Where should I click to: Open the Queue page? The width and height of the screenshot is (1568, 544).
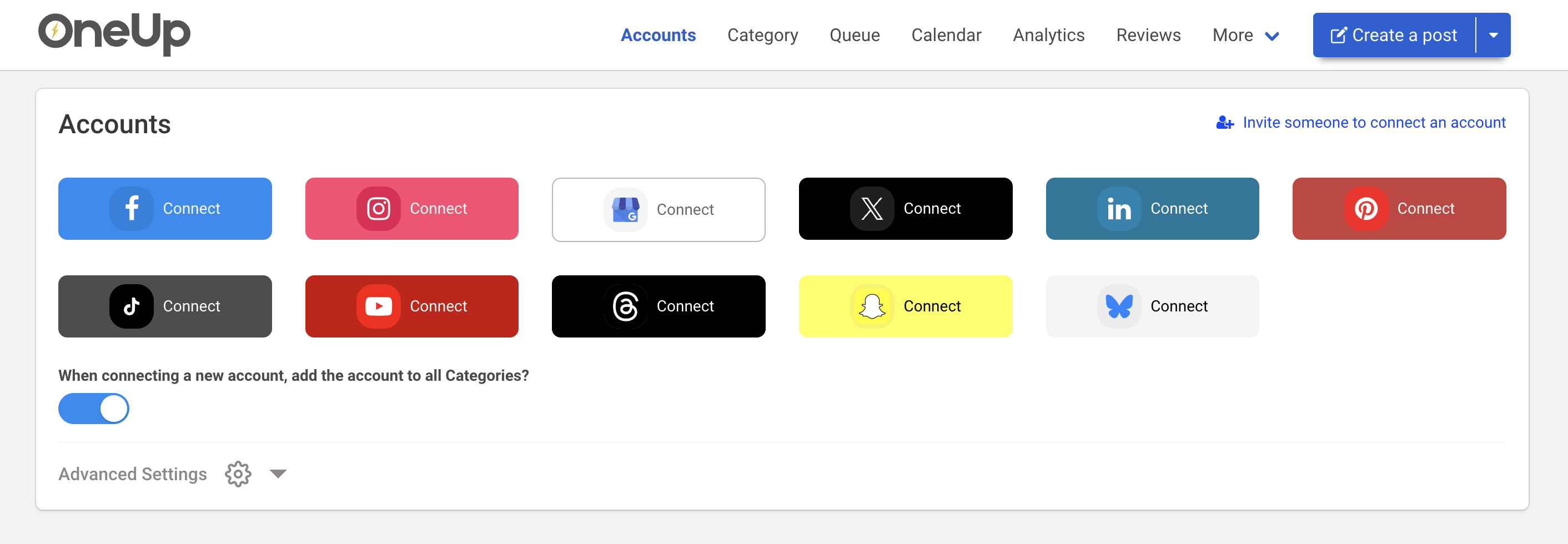[855, 36]
